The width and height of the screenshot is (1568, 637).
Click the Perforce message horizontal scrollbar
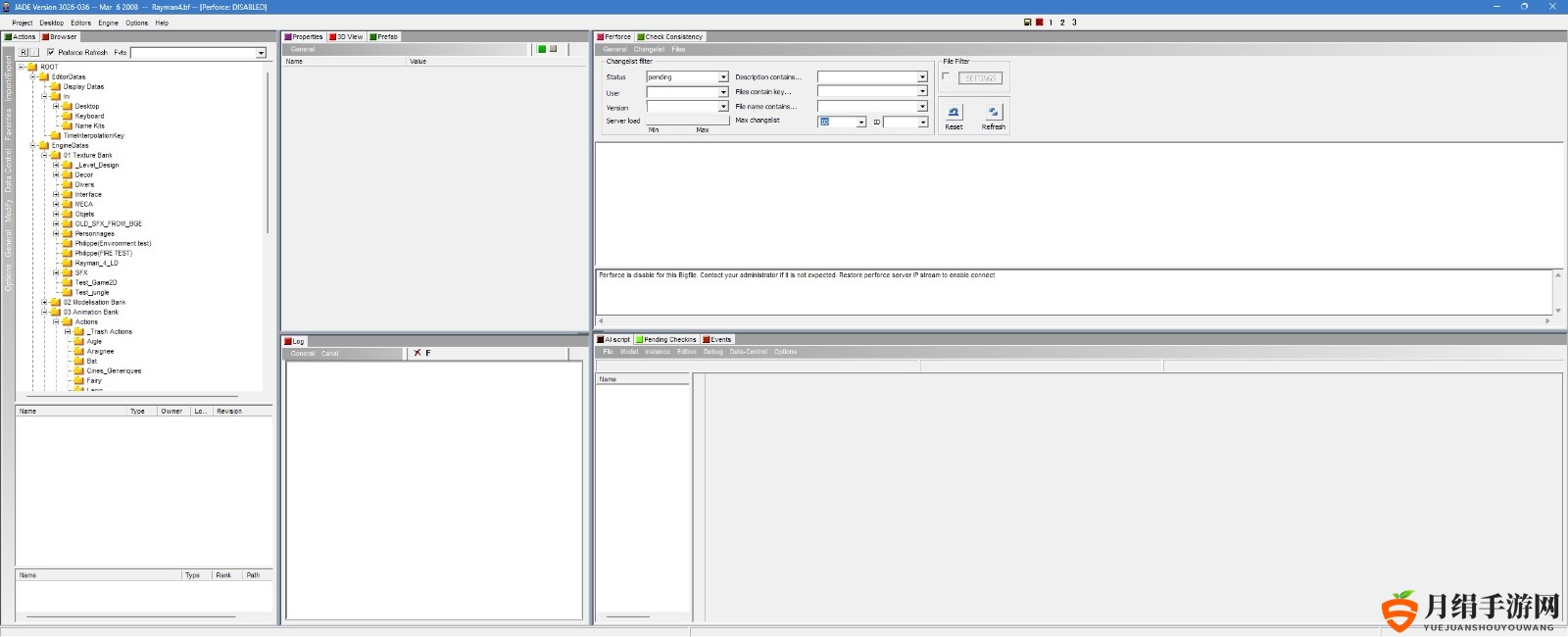click(x=1074, y=320)
